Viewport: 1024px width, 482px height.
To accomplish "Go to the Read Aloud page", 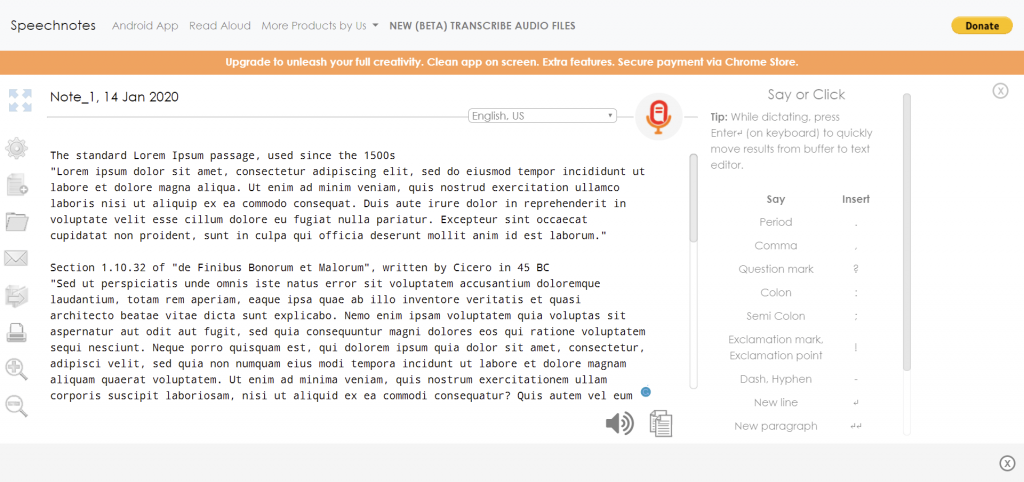I will pyautogui.click(x=219, y=26).
